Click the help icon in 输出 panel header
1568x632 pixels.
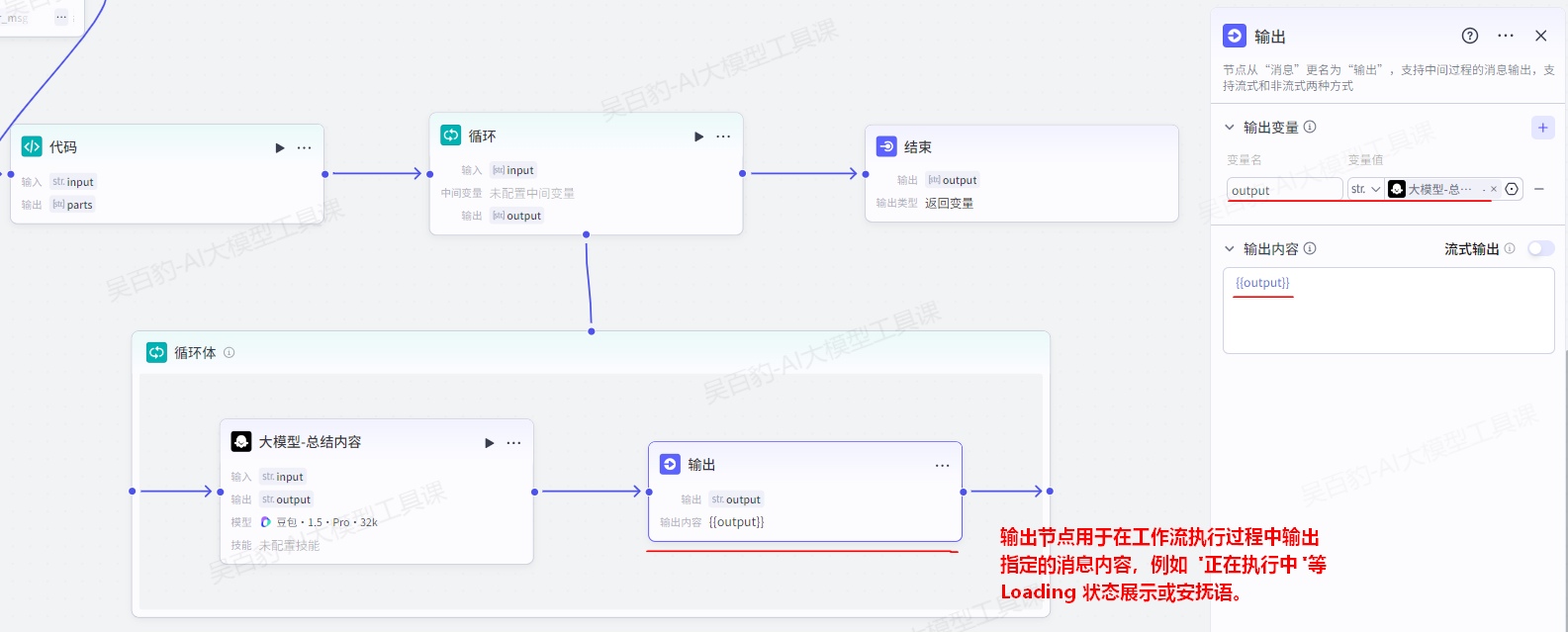point(1470,36)
